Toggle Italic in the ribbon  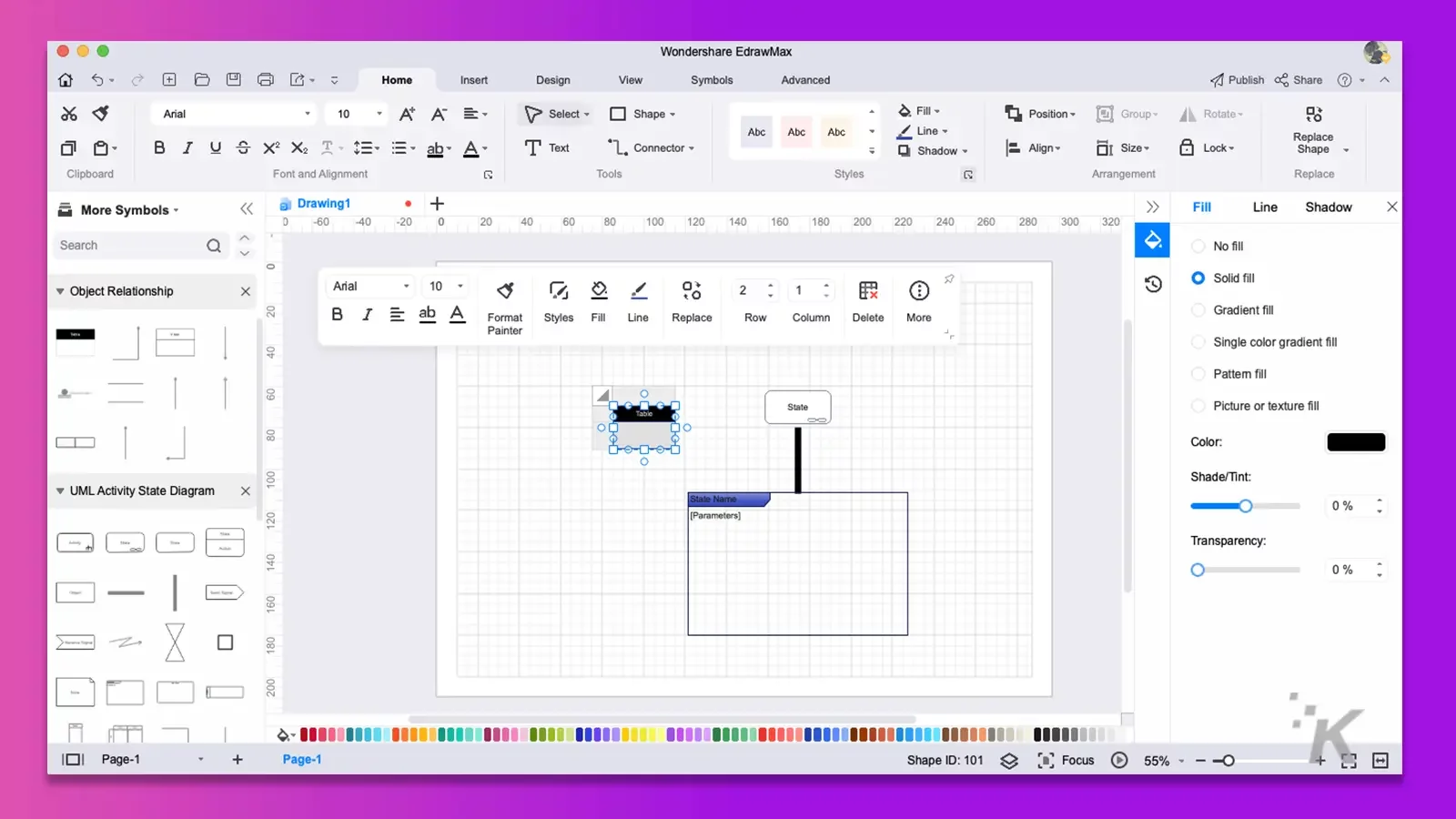click(187, 147)
